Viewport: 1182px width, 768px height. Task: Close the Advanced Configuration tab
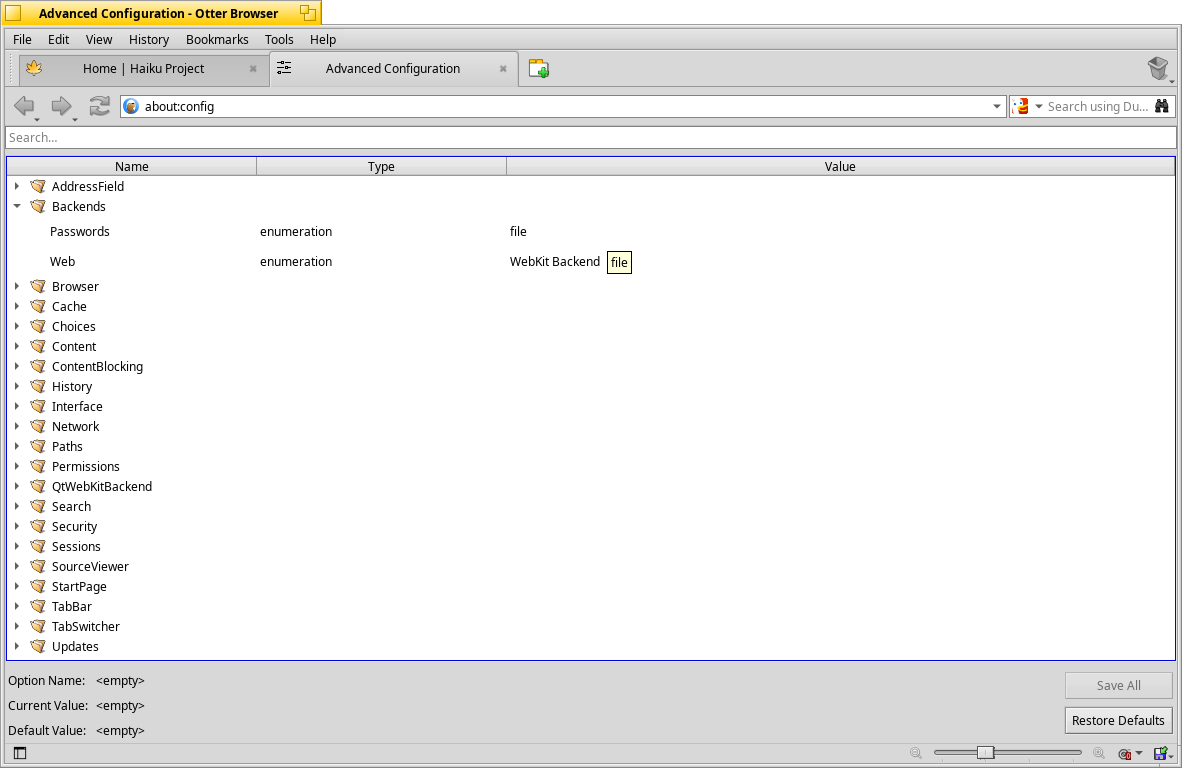[503, 69]
